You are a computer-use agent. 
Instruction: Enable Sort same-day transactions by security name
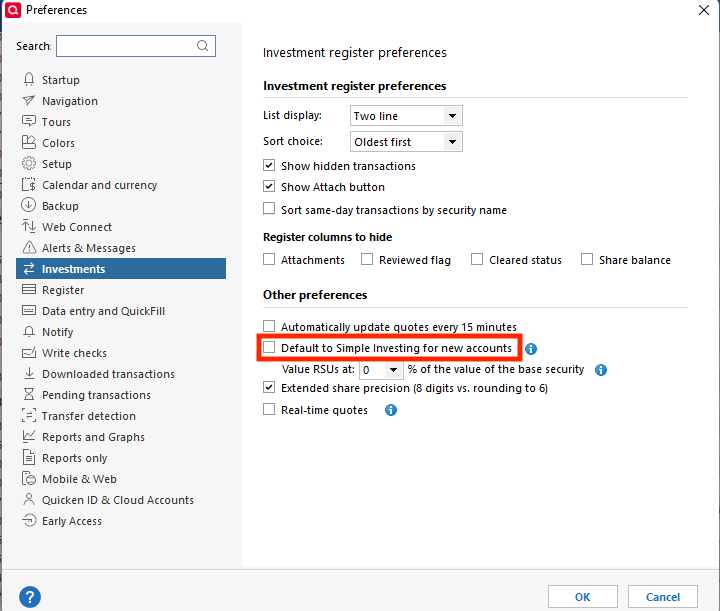(x=269, y=209)
